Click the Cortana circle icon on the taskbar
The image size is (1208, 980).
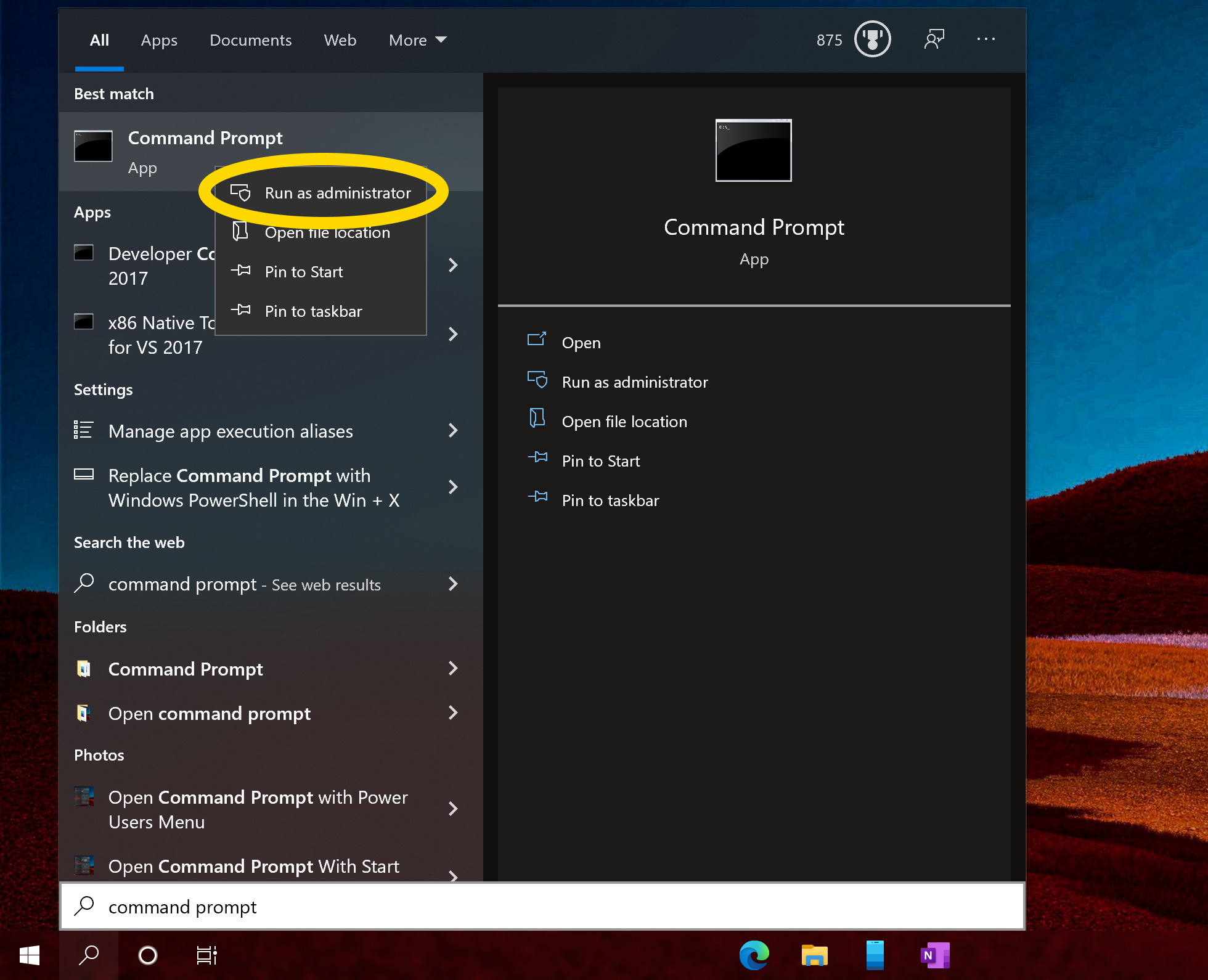148,955
